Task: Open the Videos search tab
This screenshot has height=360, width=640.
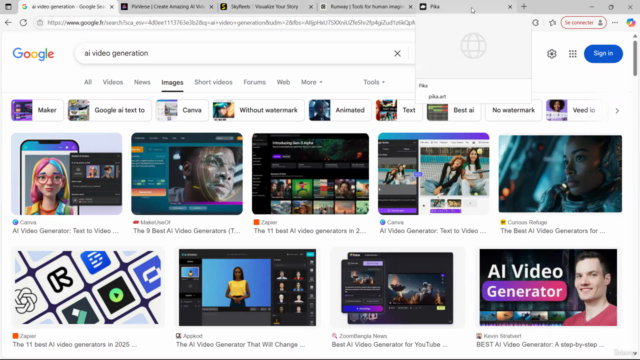Action: (x=113, y=82)
